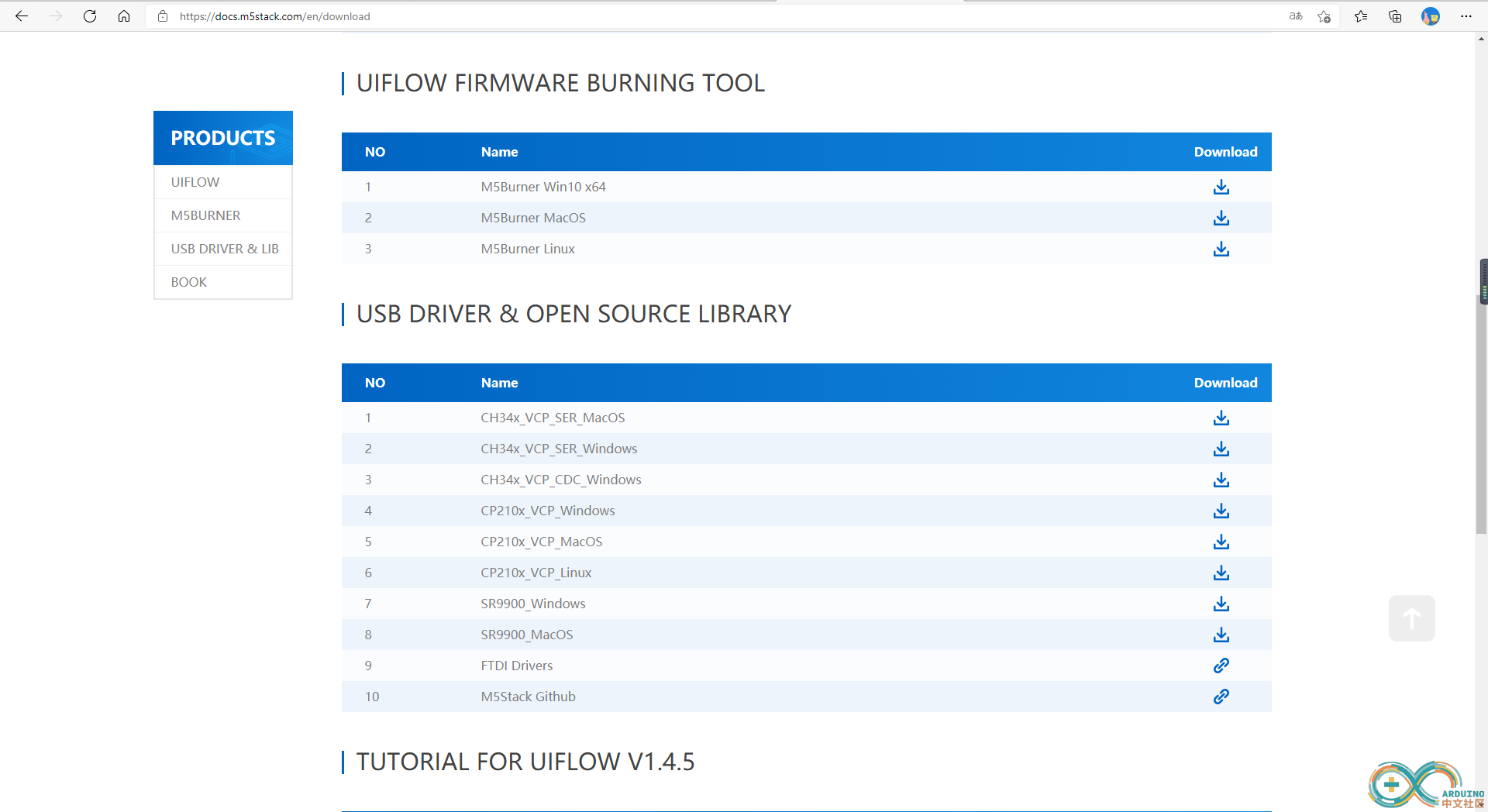Screen dimensions: 1488x812
Task: Click TUTORIAL FOR UIFLOW V1.4.5 heading
Action: pyautogui.click(x=525, y=762)
